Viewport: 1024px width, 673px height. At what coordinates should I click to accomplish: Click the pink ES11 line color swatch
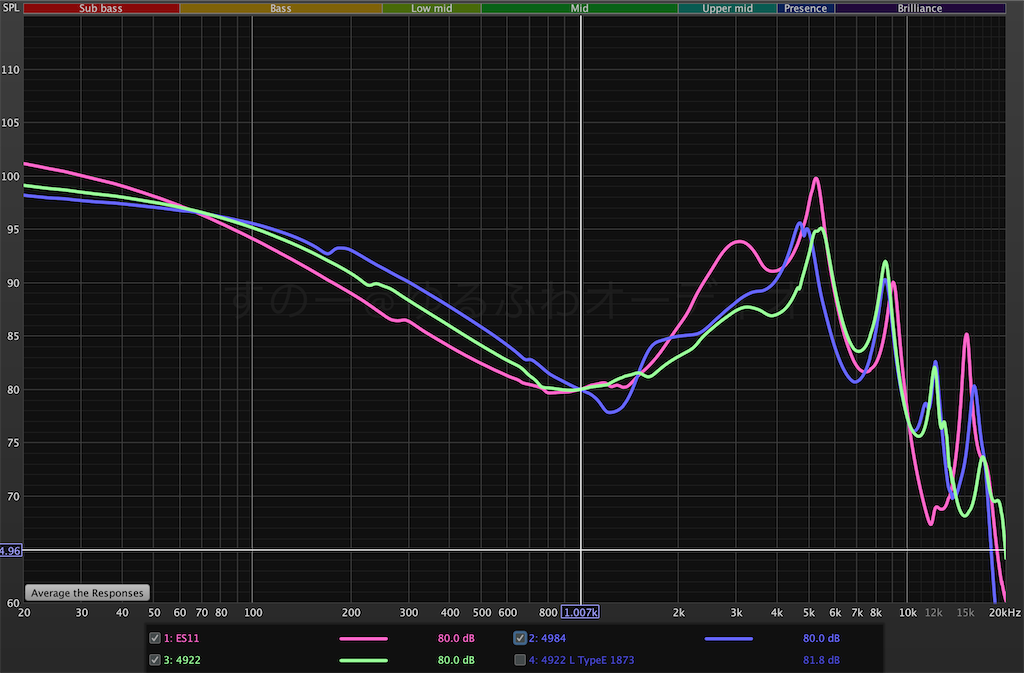(364, 638)
